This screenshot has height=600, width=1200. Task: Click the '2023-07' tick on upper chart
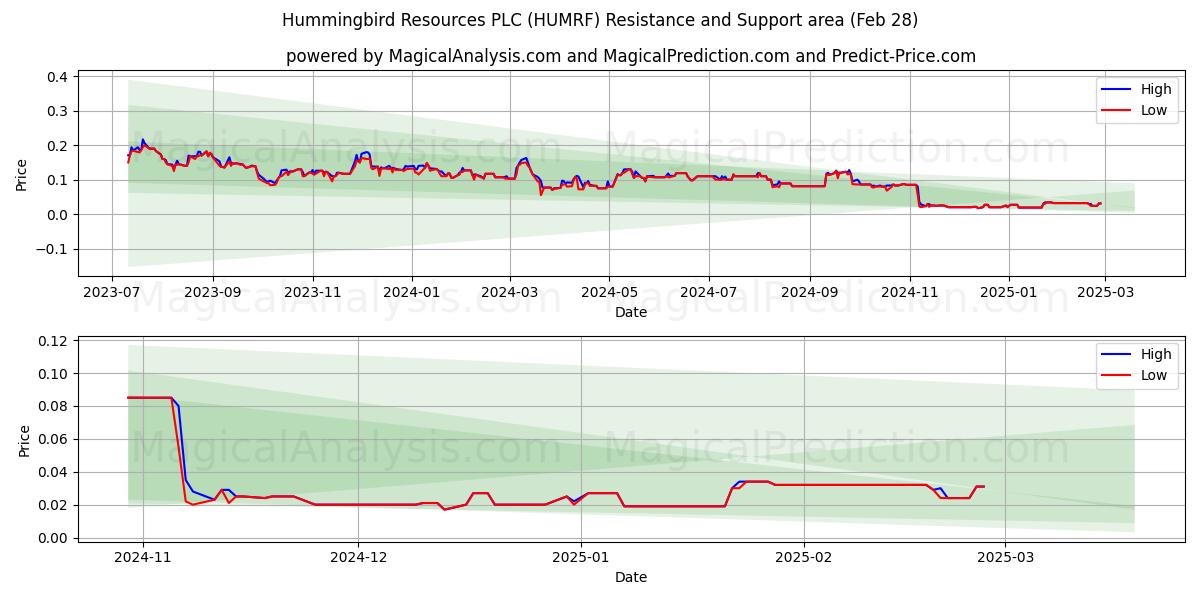pyautogui.click(x=112, y=292)
